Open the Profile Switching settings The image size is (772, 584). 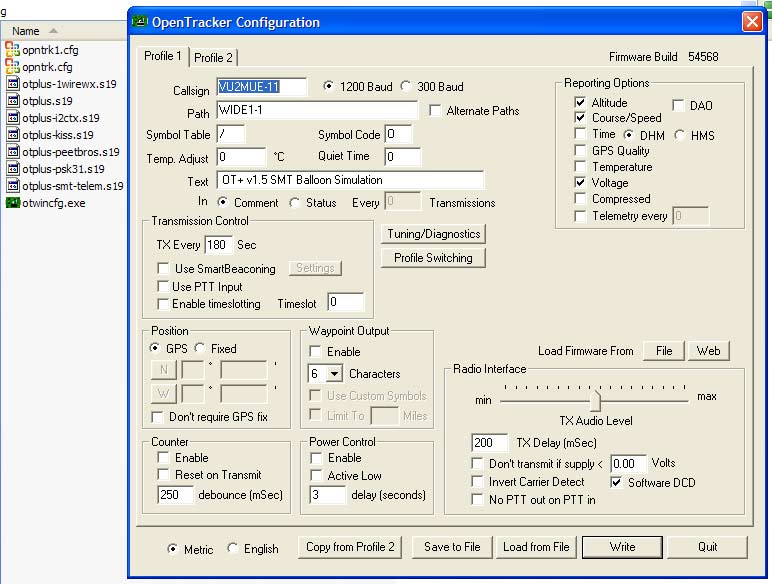click(x=433, y=258)
